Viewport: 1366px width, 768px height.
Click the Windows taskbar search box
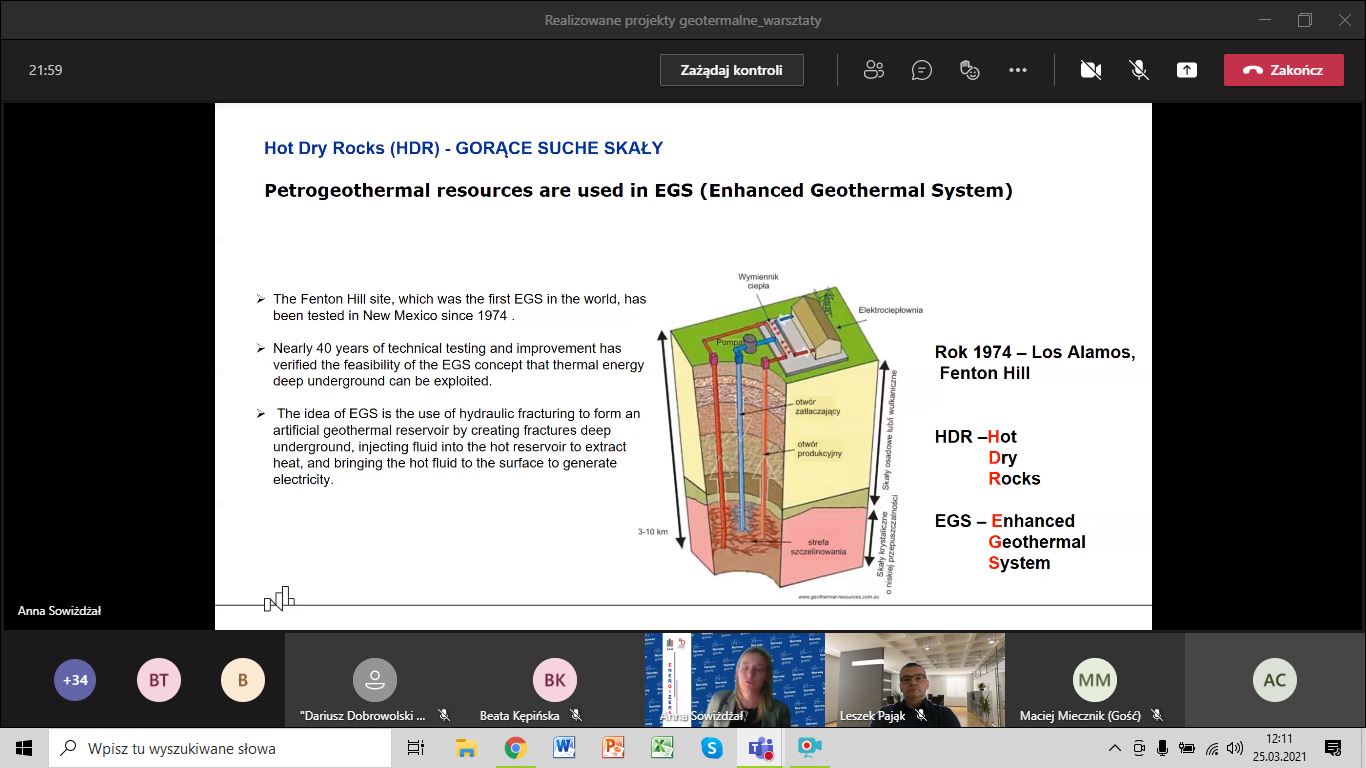[219, 748]
